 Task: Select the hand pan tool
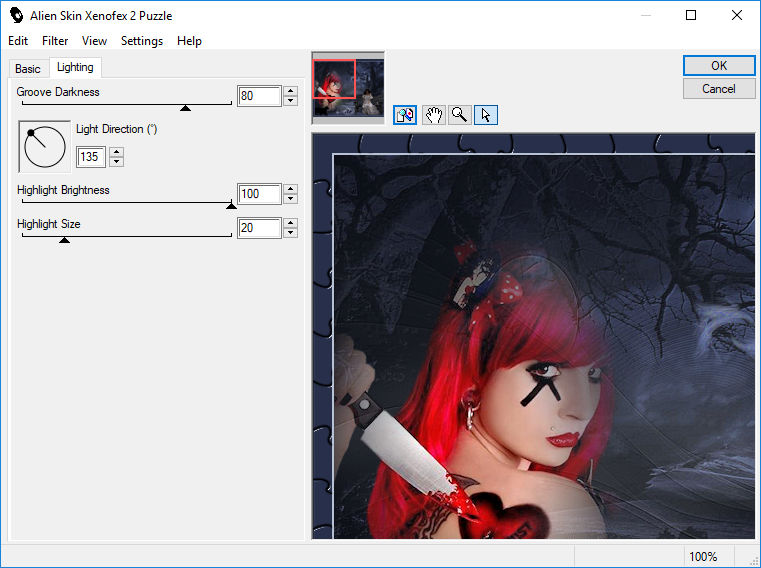coord(434,115)
